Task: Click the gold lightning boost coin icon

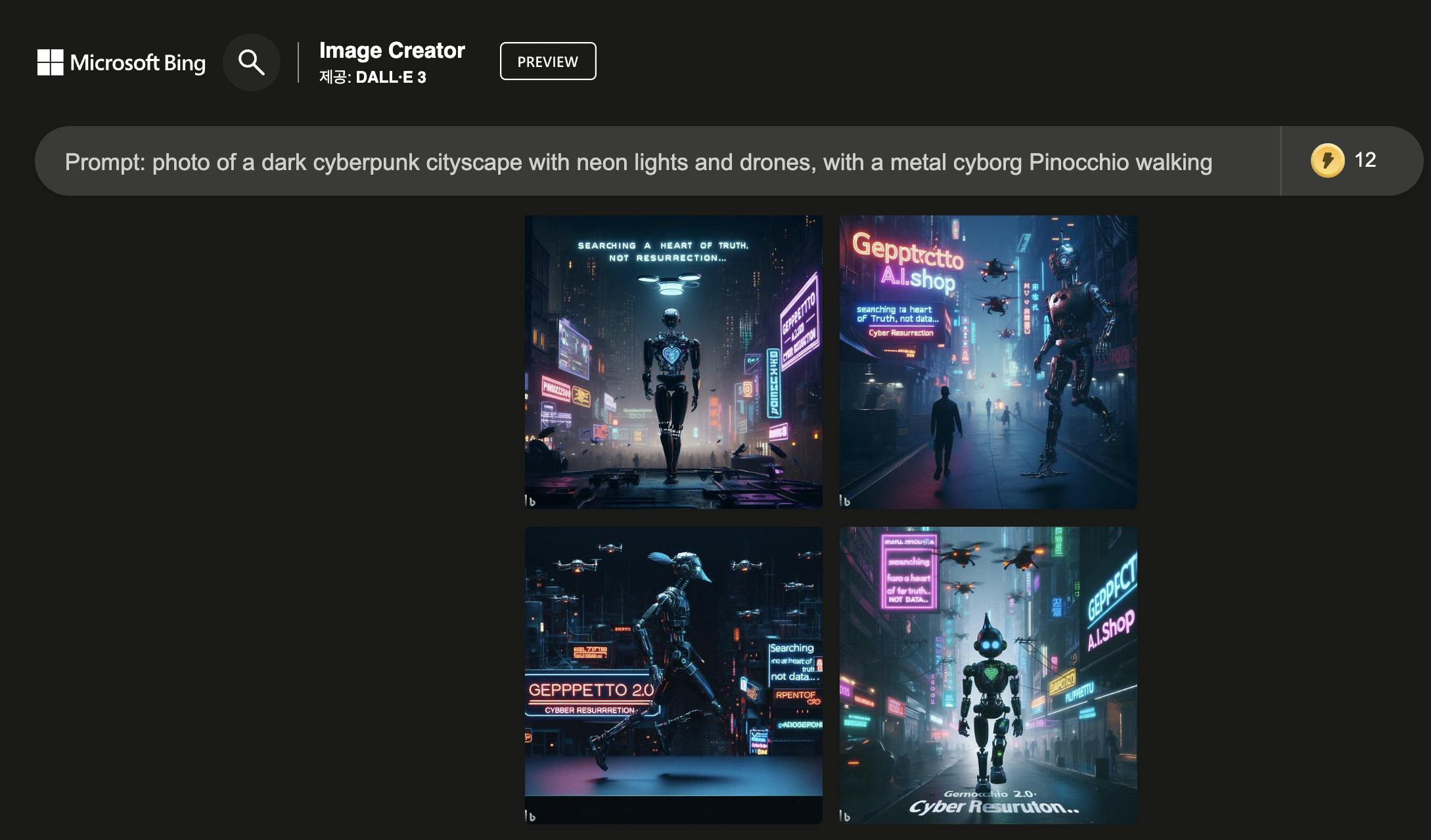Action: click(x=1327, y=160)
